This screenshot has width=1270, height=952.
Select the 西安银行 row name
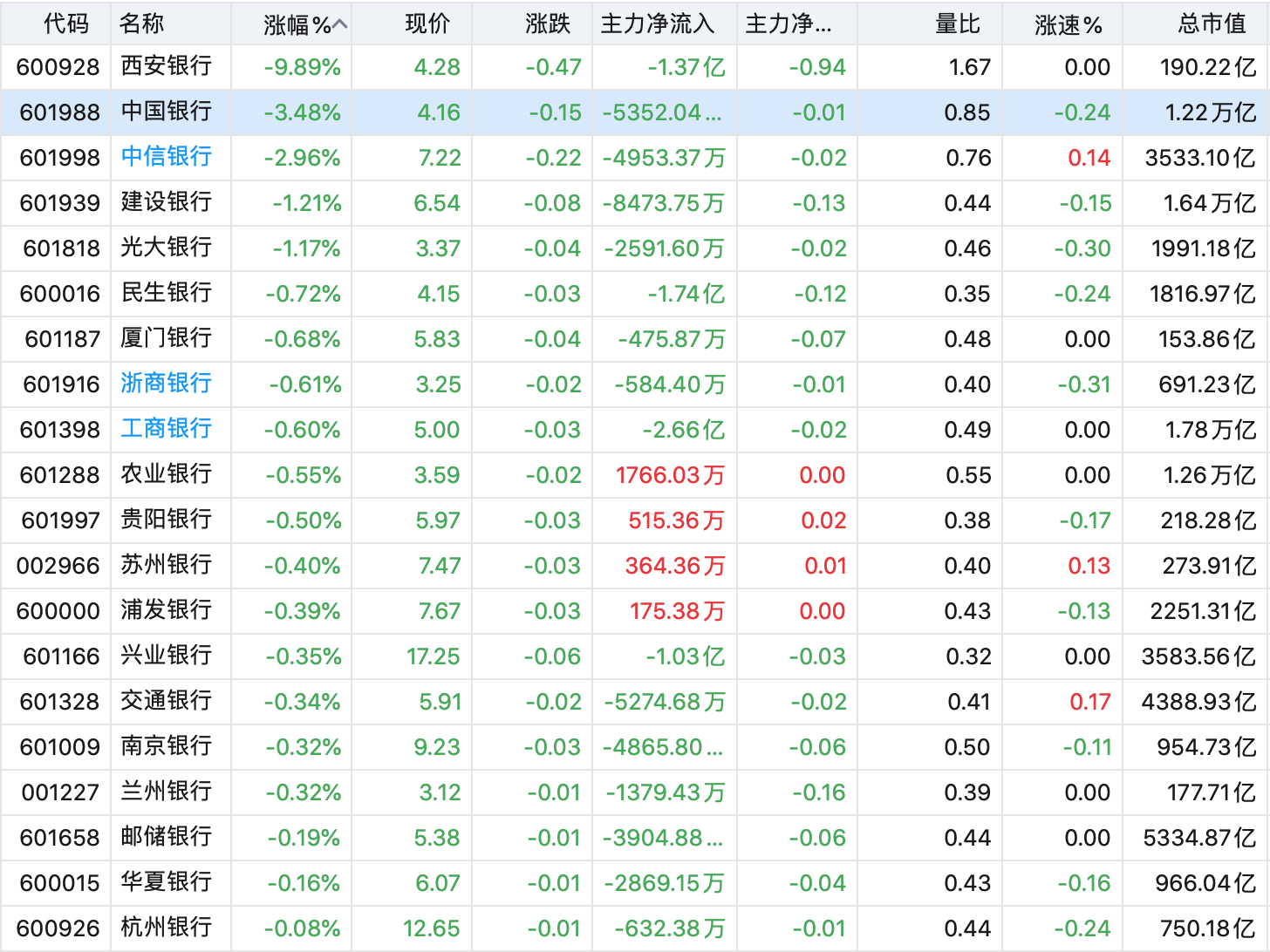pos(166,66)
